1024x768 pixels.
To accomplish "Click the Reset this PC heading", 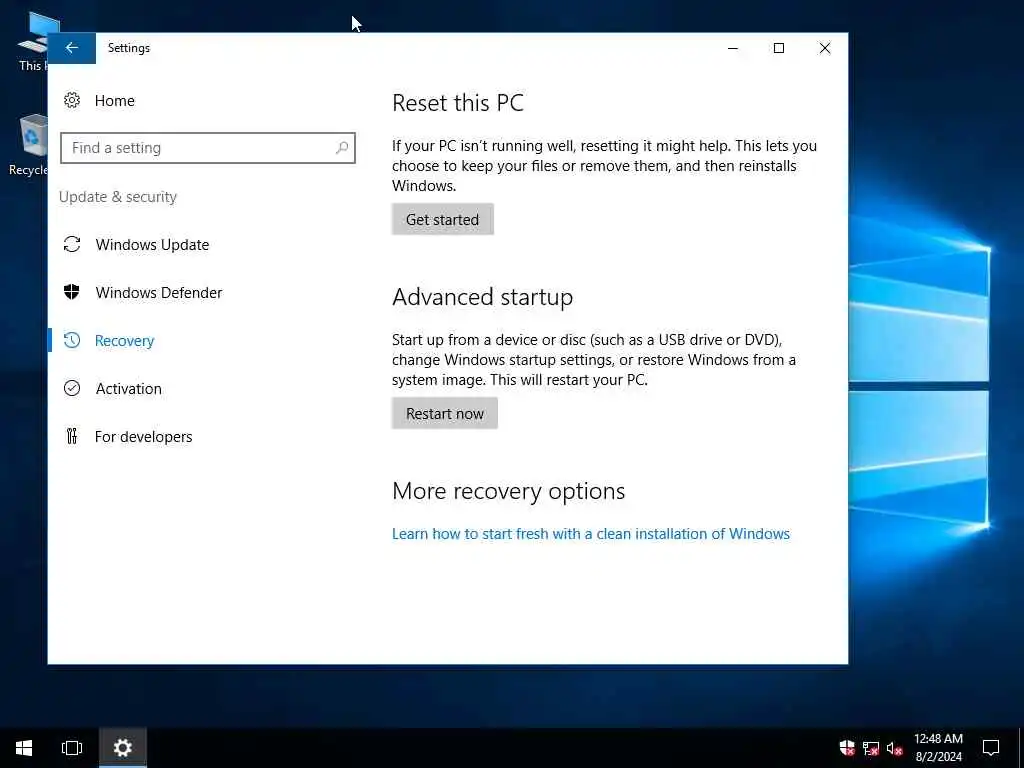I will (x=458, y=103).
